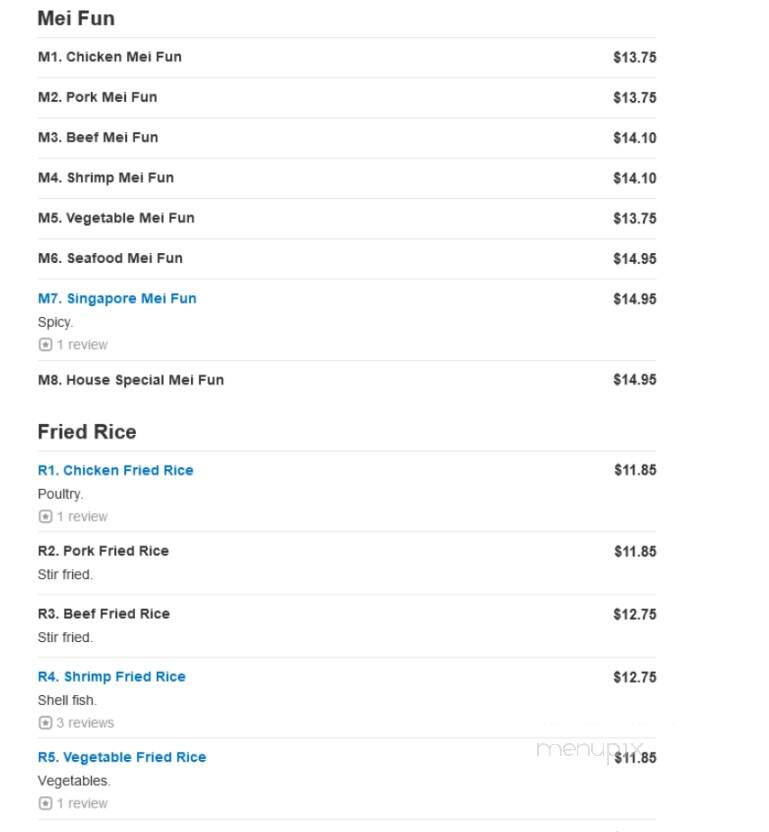Click the star icon under Vegetable Fried Rice
Screen dimensions: 769x832
[46, 803]
